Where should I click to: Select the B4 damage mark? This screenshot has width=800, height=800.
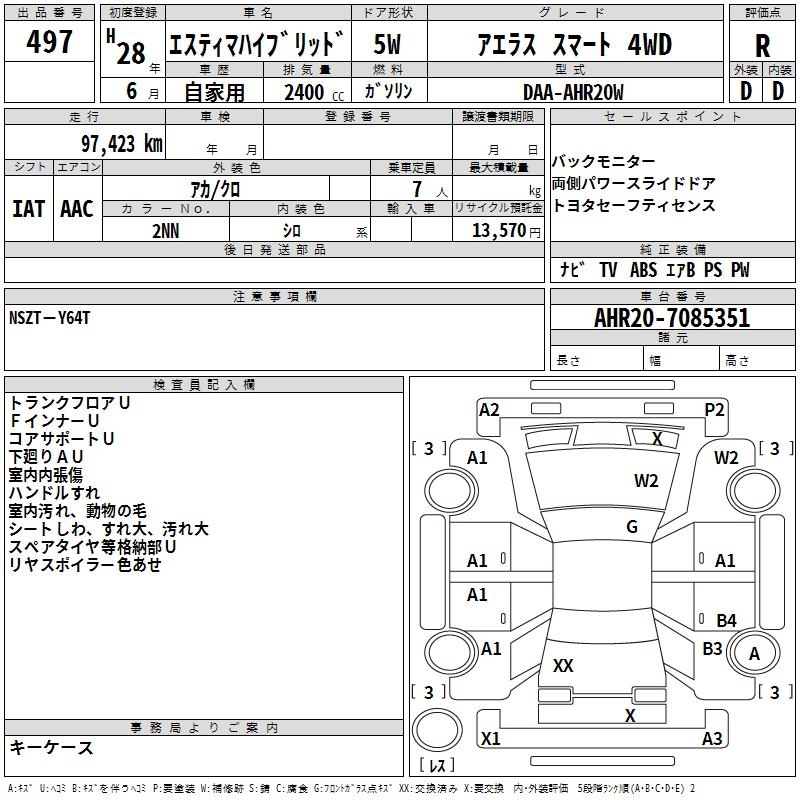pos(726,620)
